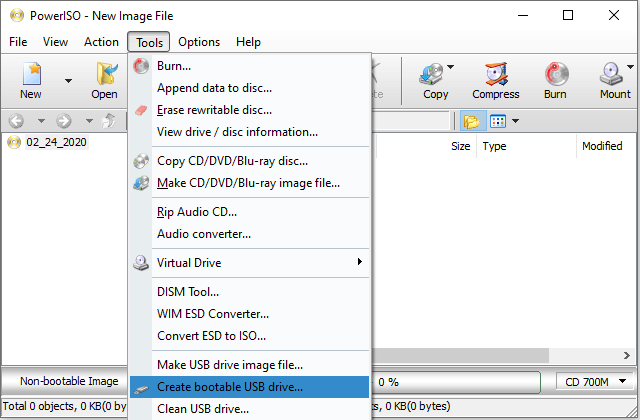The width and height of the screenshot is (640, 420).
Task: Click the 0 % capacity progress bar
Action: coord(457,382)
